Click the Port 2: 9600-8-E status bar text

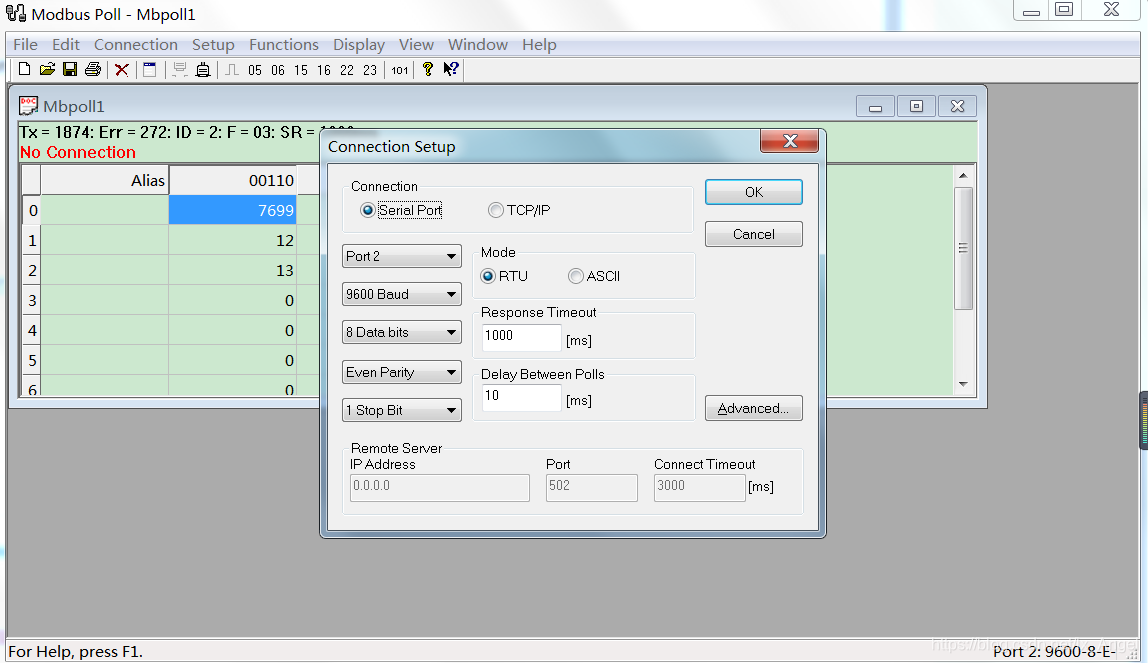click(1054, 651)
